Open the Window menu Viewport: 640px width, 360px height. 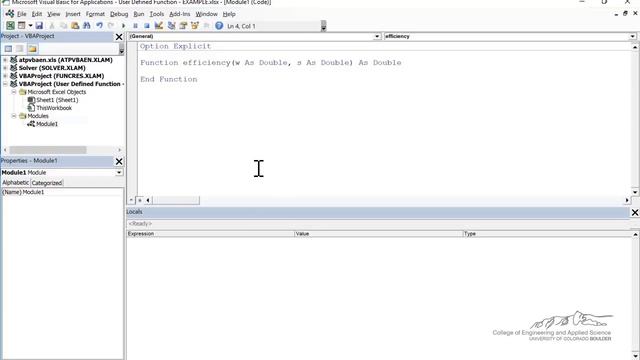pyautogui.click(x=207, y=14)
